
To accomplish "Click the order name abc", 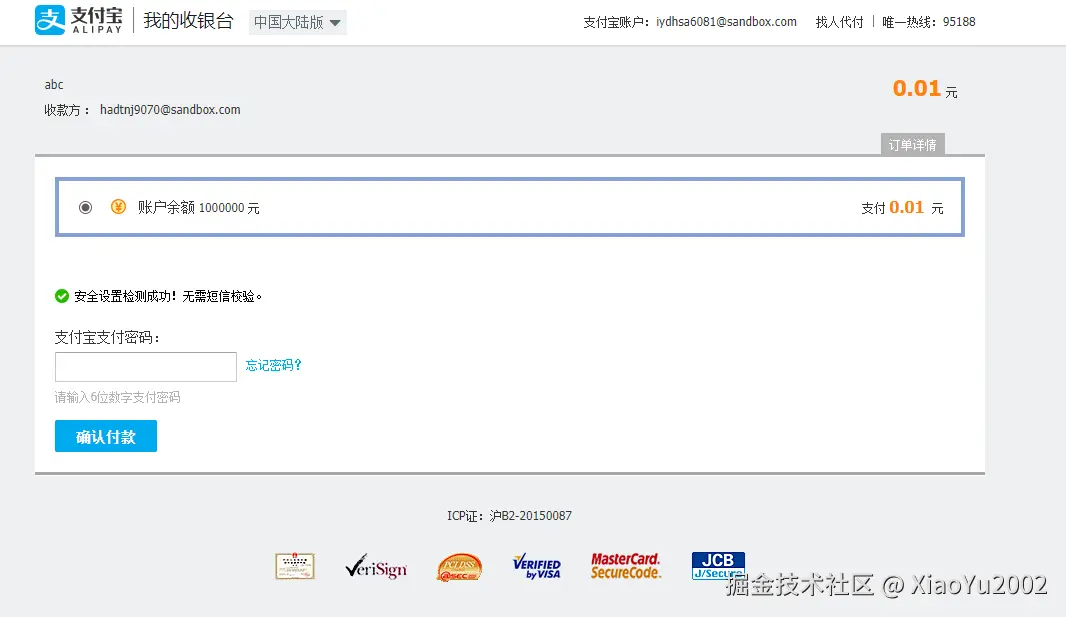I will tap(54, 84).
